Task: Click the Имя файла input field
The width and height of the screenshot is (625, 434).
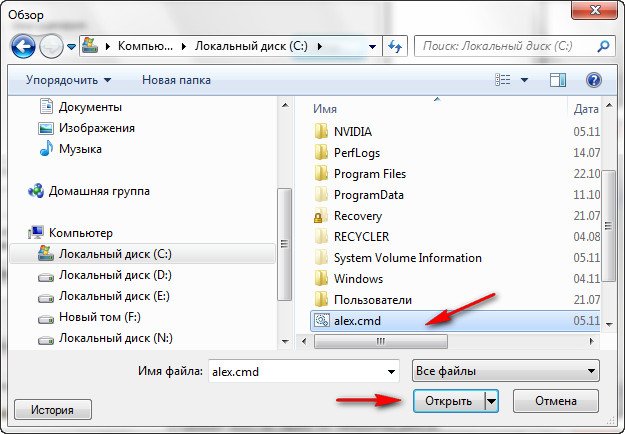Action: tap(303, 371)
